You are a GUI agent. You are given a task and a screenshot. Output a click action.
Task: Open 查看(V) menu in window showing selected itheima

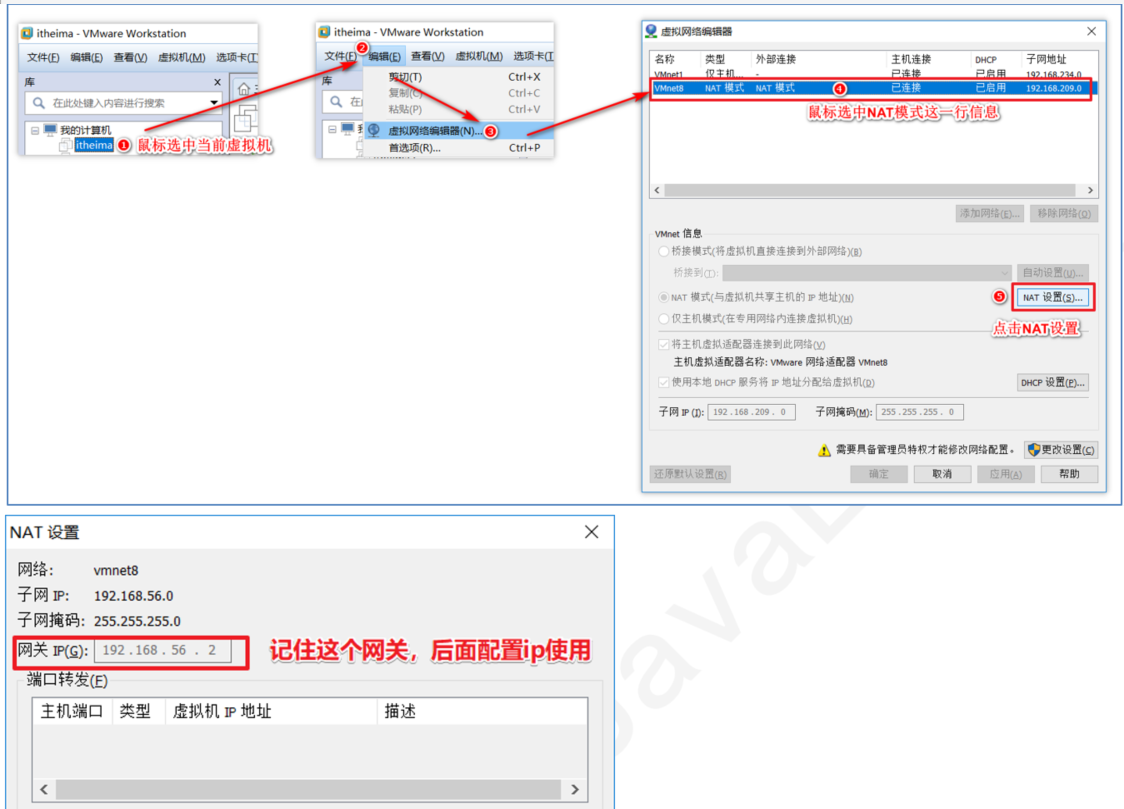click(130, 57)
